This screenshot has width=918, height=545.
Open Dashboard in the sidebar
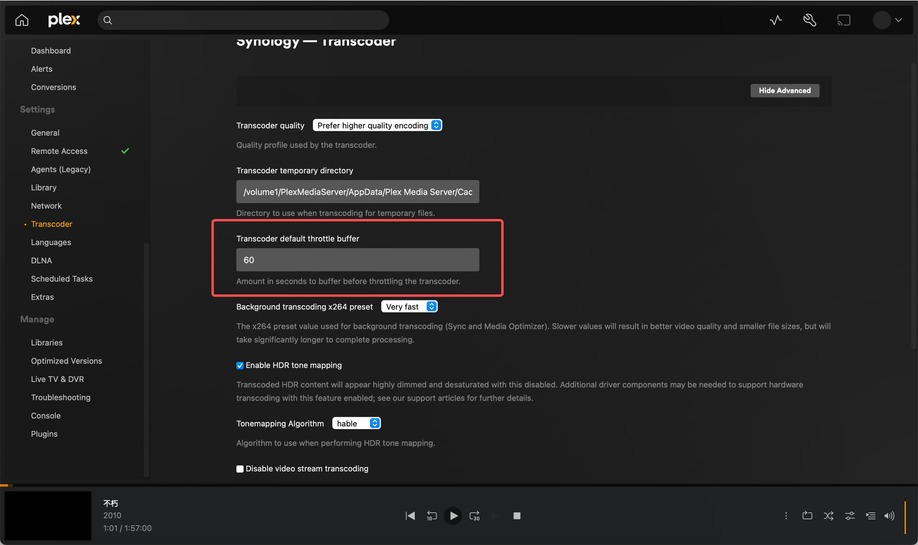(x=51, y=51)
